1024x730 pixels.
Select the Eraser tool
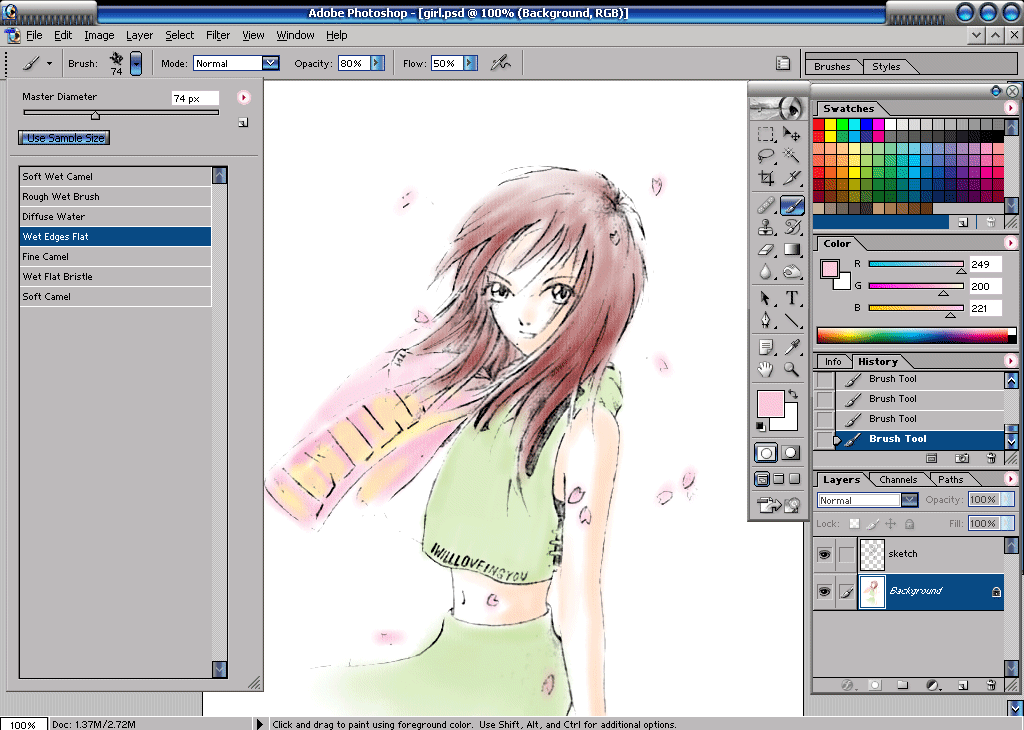pos(766,249)
